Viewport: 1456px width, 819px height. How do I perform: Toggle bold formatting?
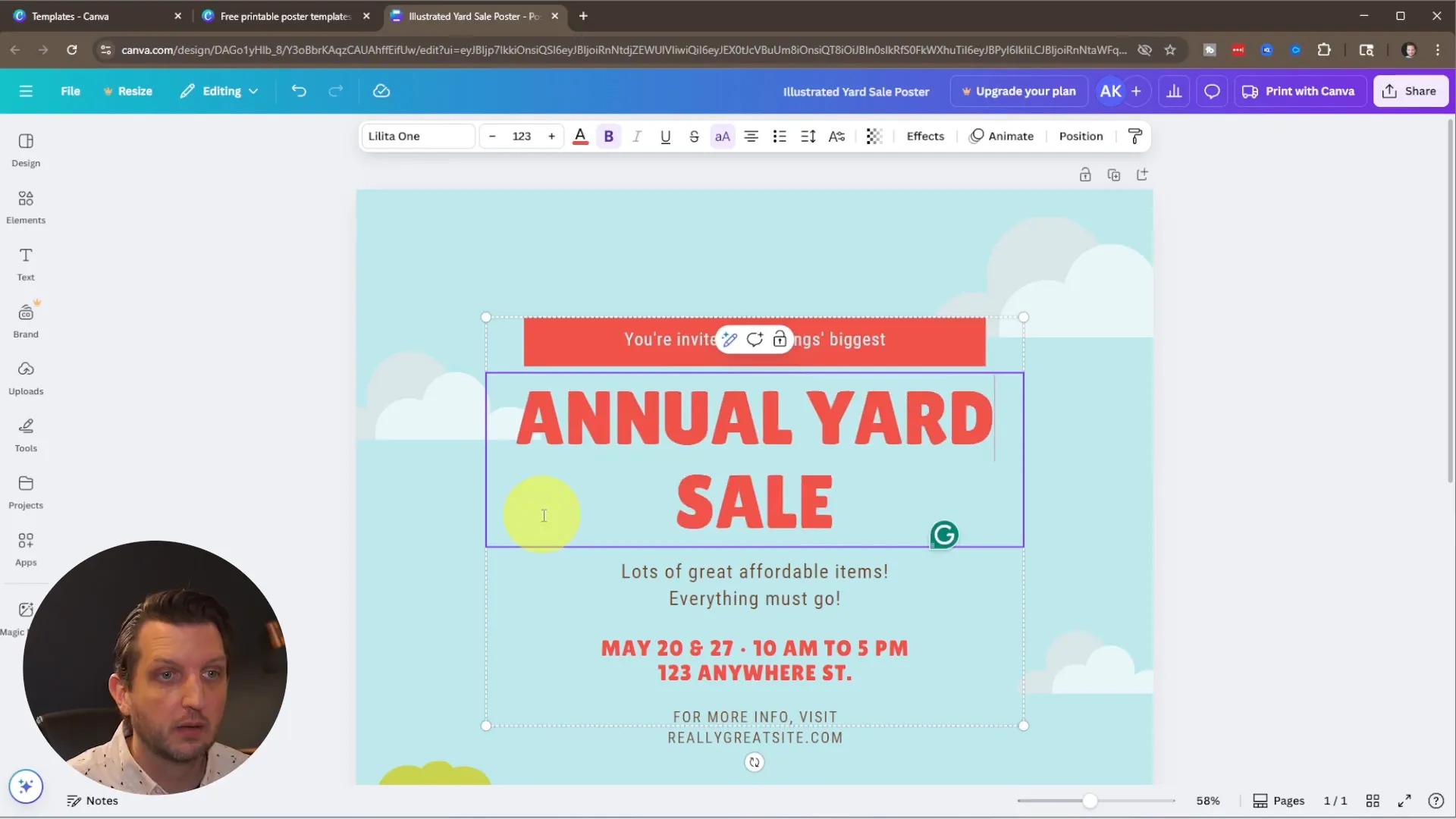(608, 136)
